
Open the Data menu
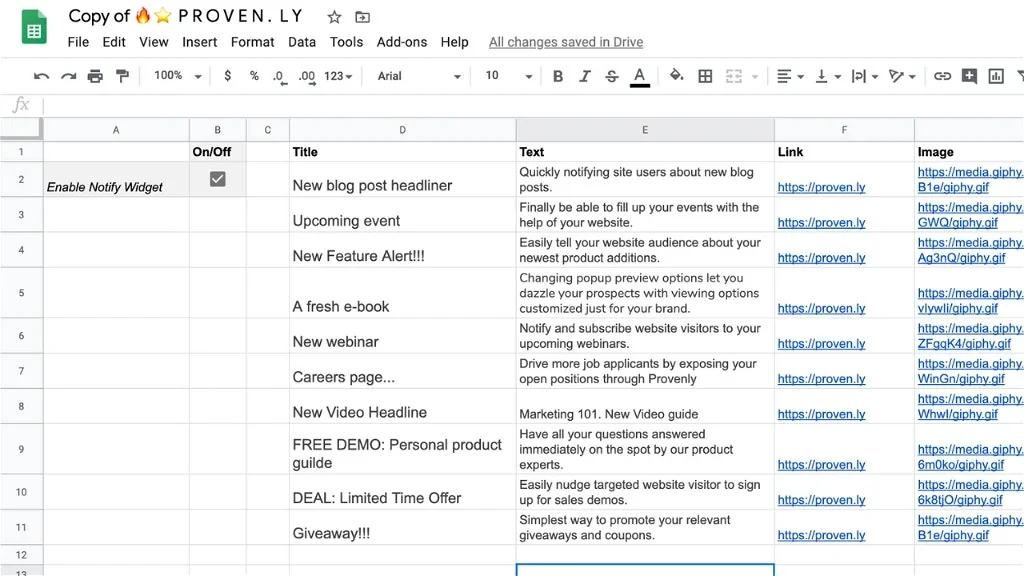(302, 42)
